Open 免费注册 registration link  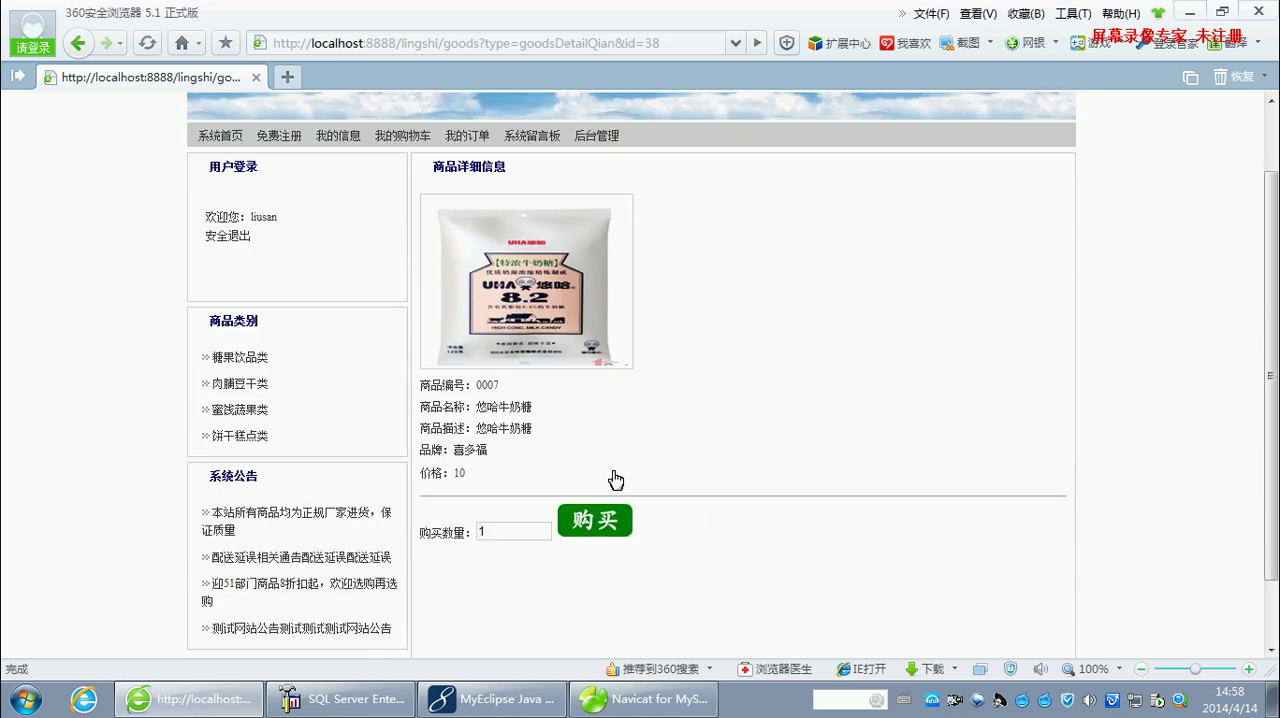(279, 136)
